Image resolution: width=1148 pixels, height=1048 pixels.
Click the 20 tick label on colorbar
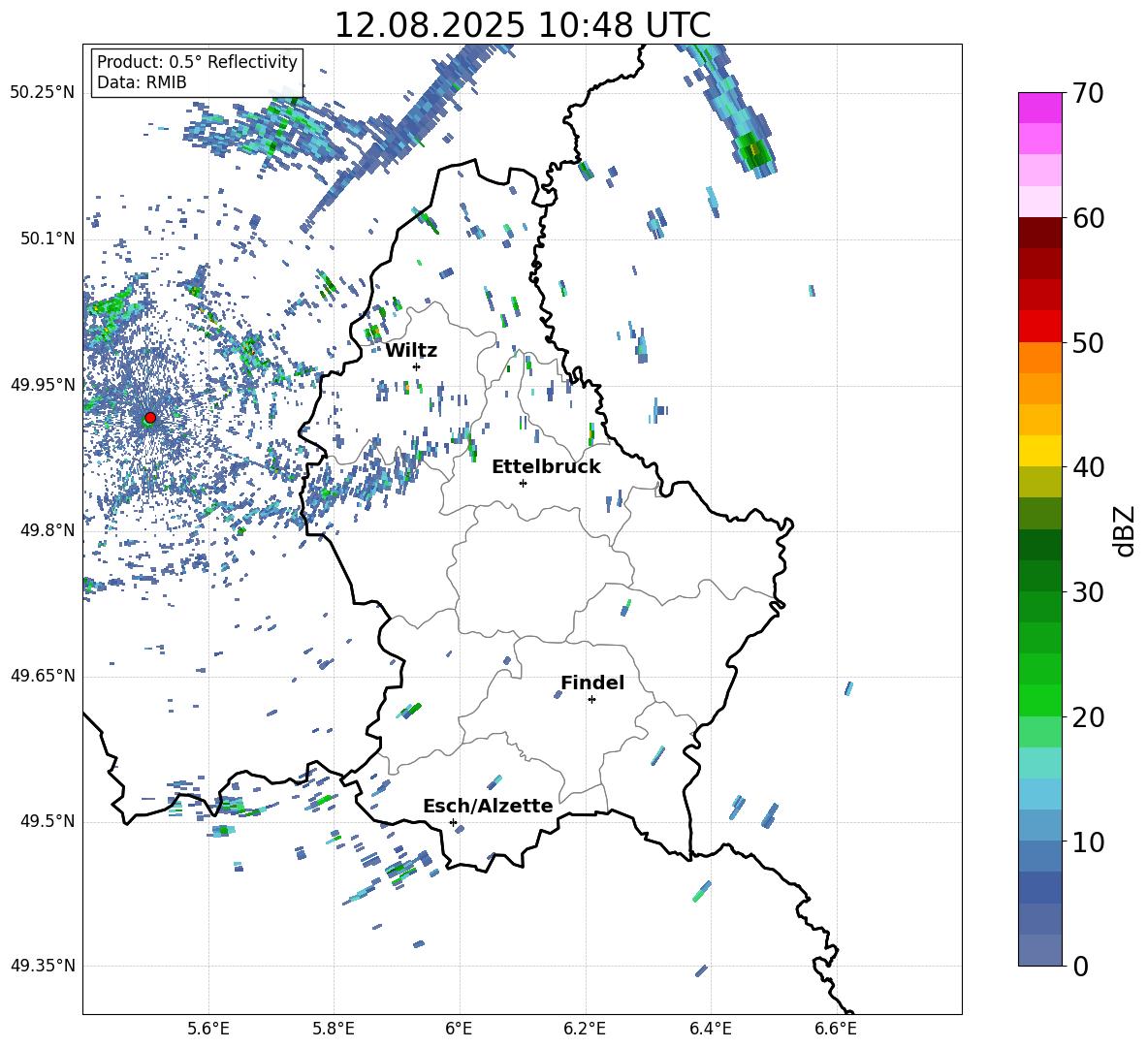pos(1088,717)
